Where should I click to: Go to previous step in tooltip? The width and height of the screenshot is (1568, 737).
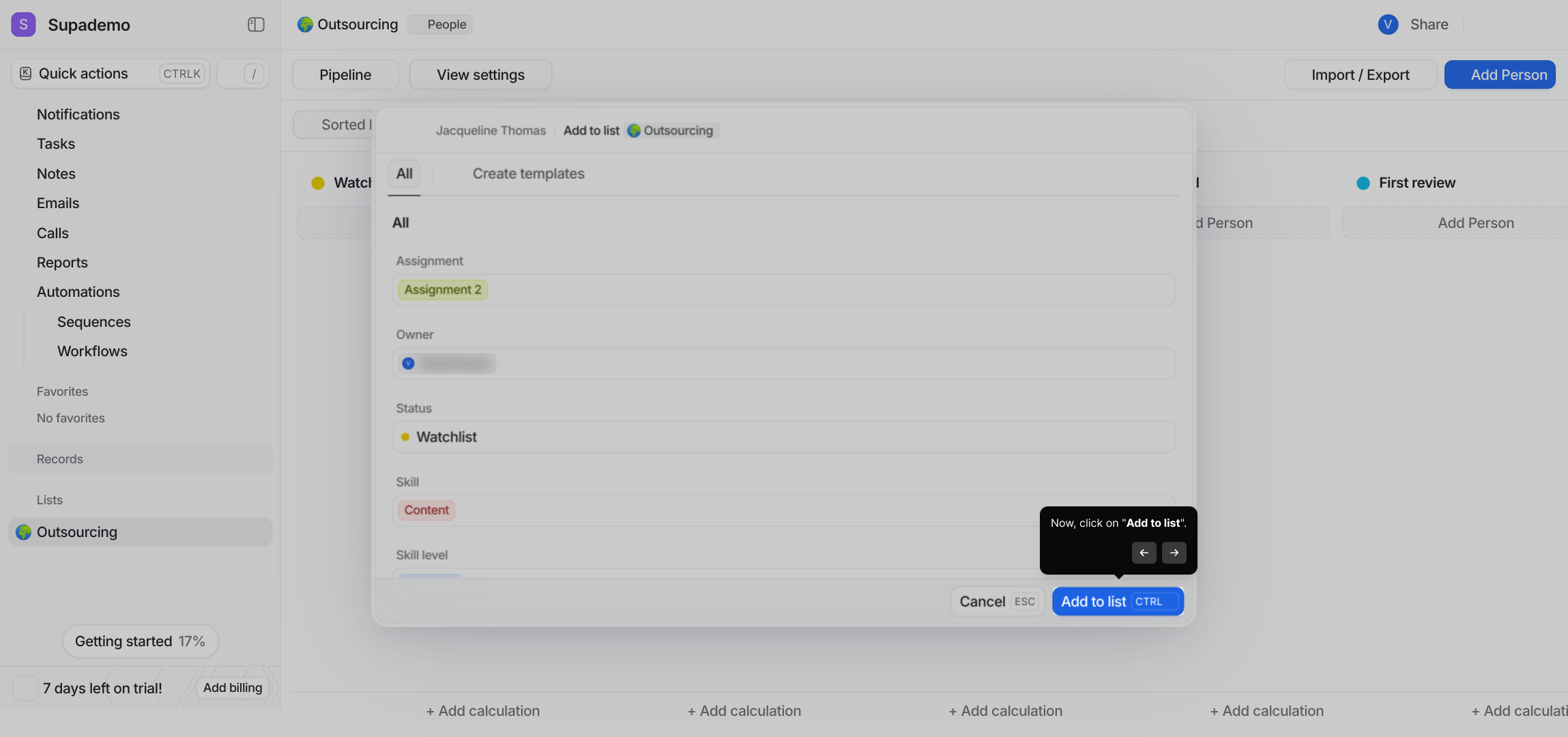click(1144, 553)
